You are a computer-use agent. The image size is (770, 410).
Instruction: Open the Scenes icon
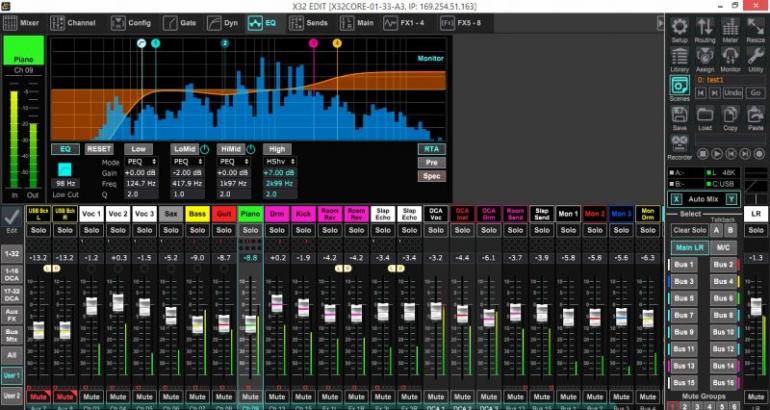[680, 85]
